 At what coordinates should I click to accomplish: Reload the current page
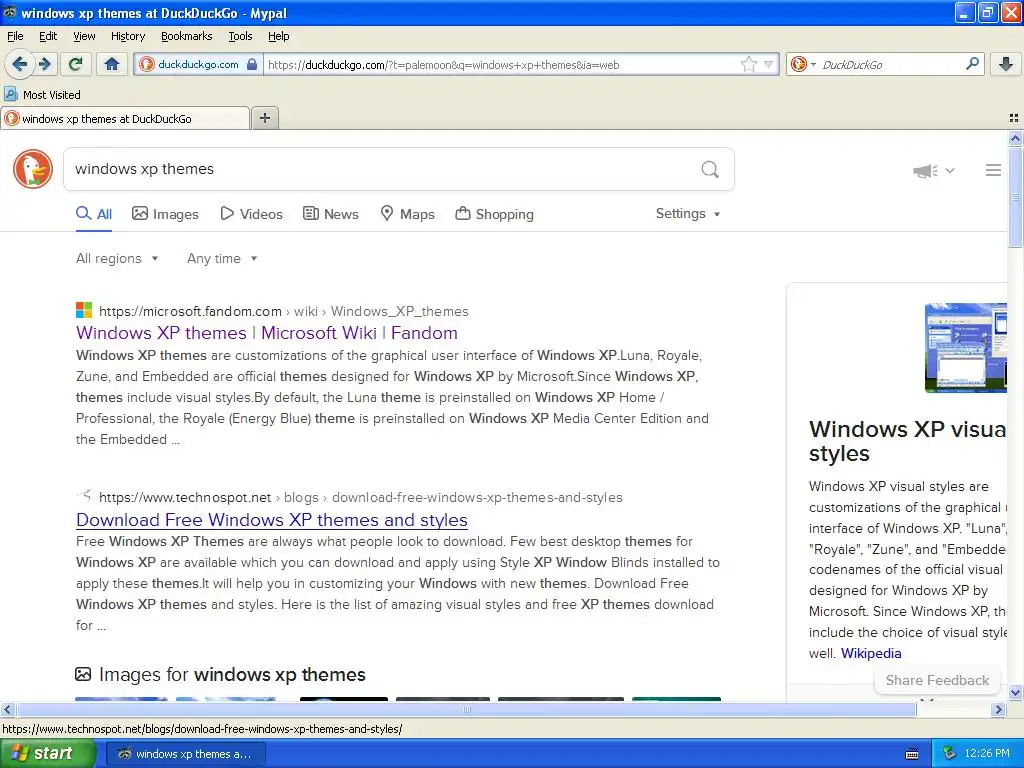pos(75,64)
